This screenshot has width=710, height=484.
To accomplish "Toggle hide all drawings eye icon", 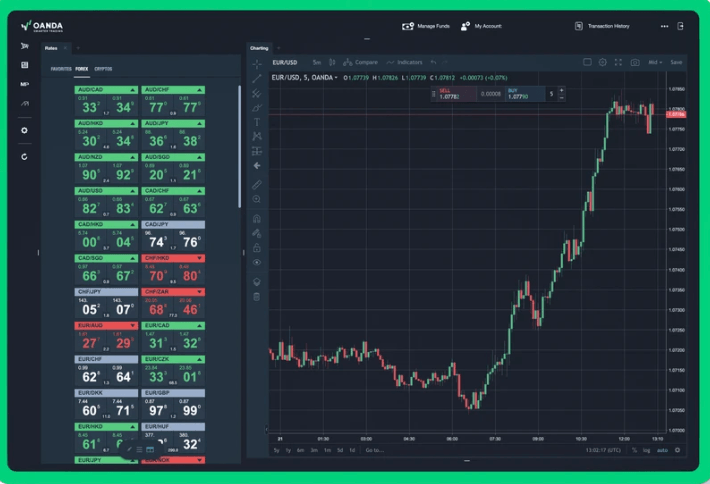I will point(257,262).
